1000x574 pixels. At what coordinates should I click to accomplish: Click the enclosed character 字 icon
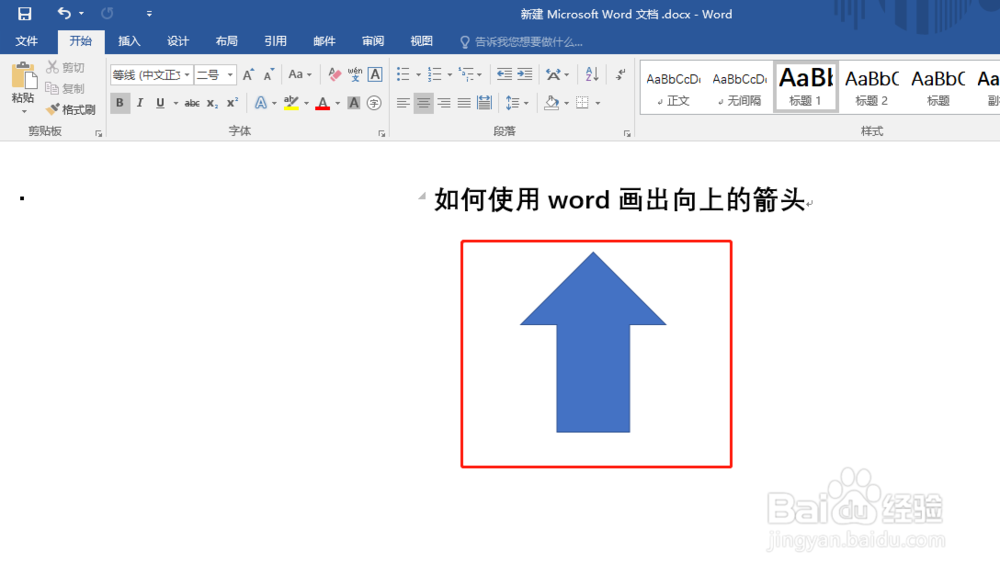374,103
